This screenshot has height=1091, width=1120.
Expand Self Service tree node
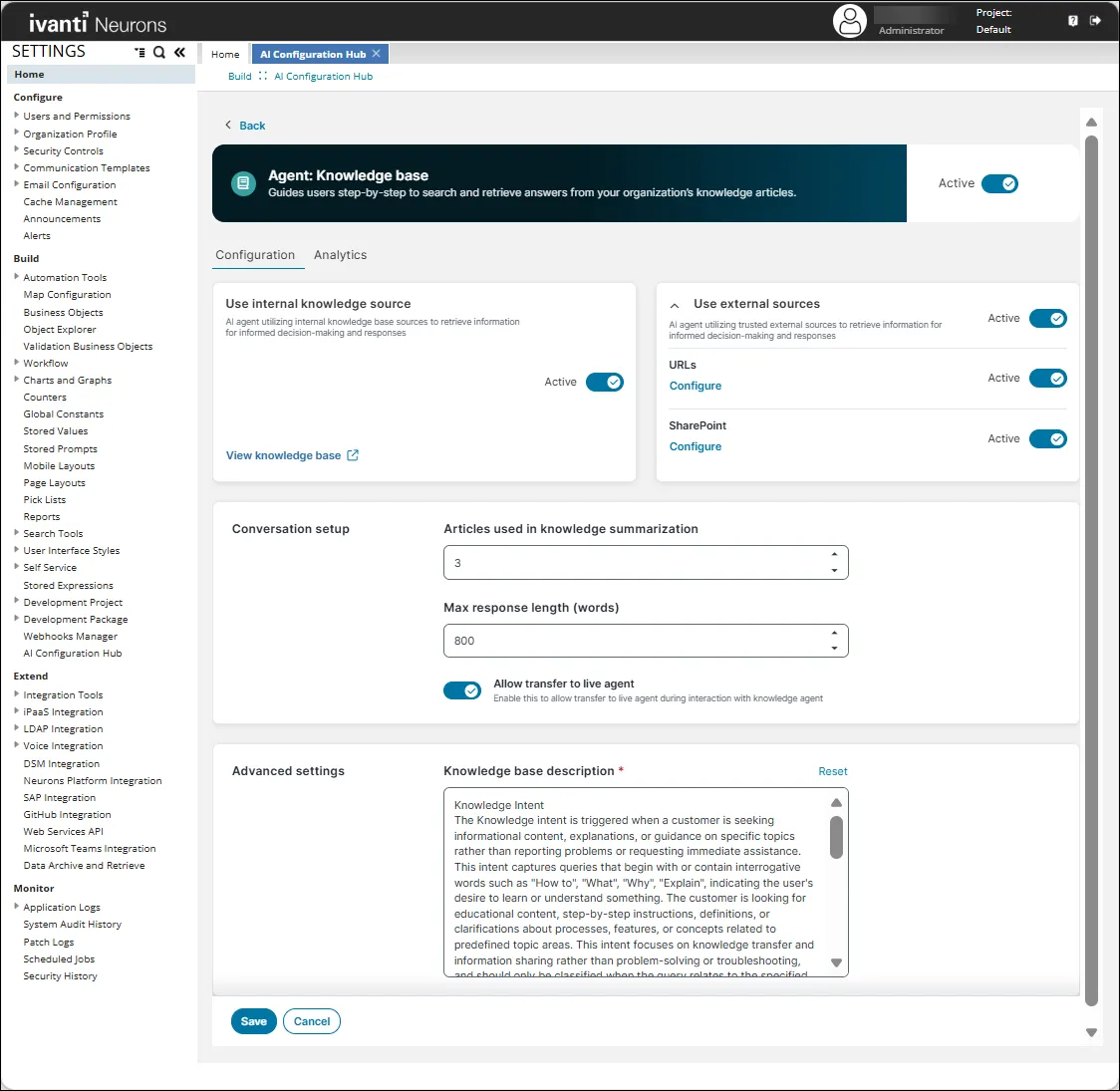pos(16,566)
